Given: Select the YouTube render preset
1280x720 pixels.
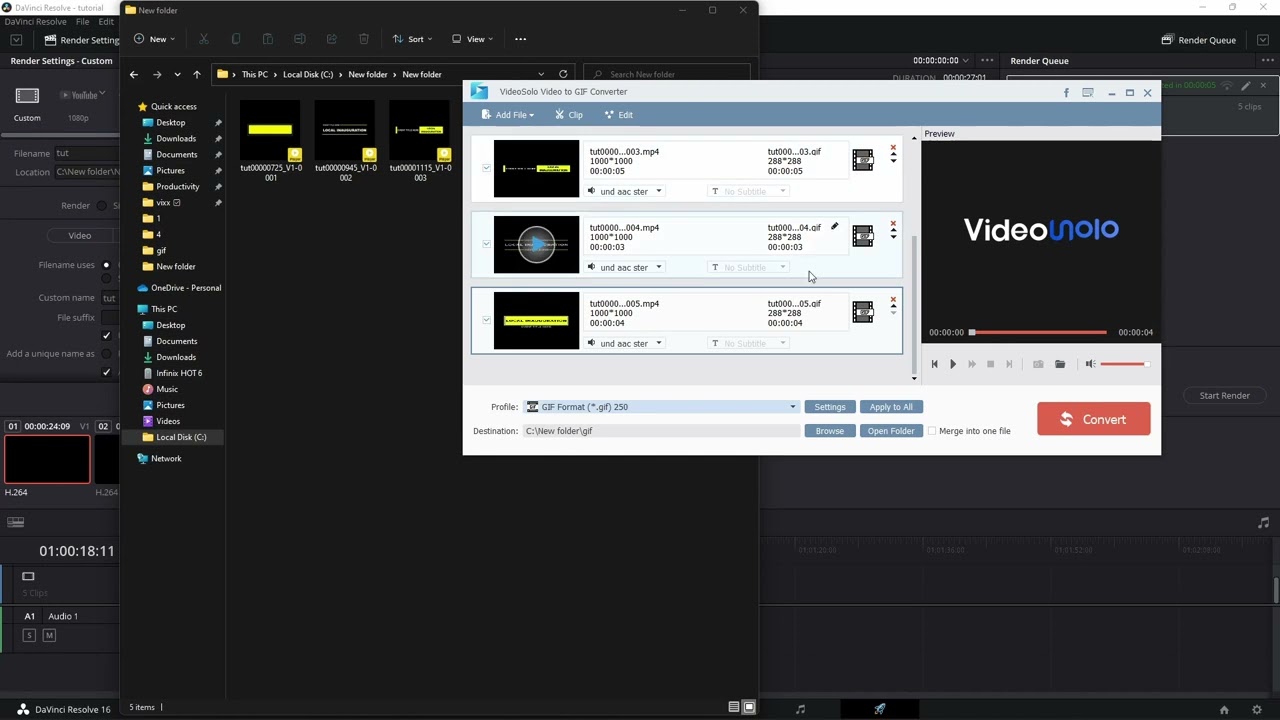Looking at the screenshot, I should (78, 104).
